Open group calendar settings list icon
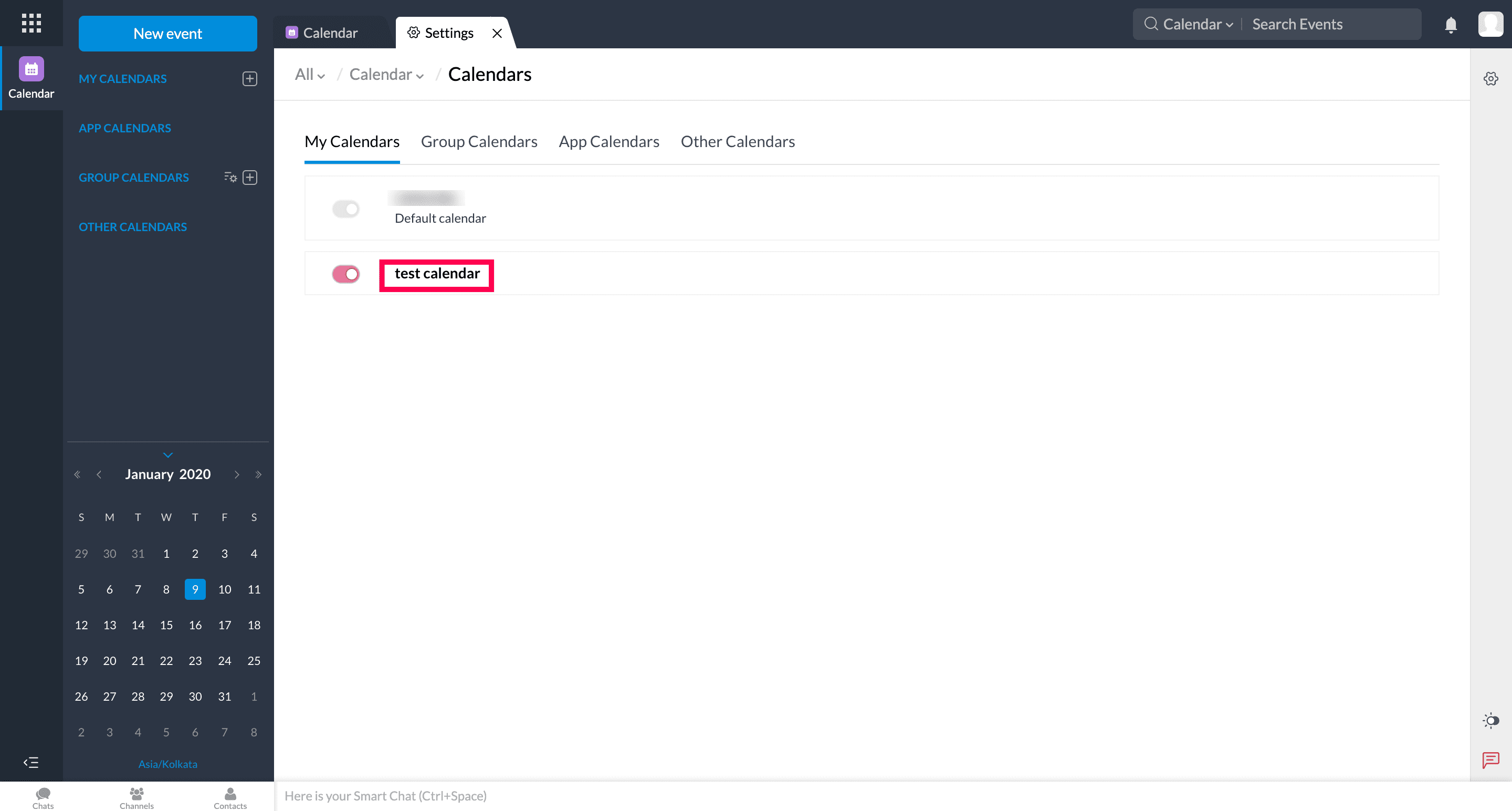Viewport: 1512px width, 811px height. (x=230, y=178)
